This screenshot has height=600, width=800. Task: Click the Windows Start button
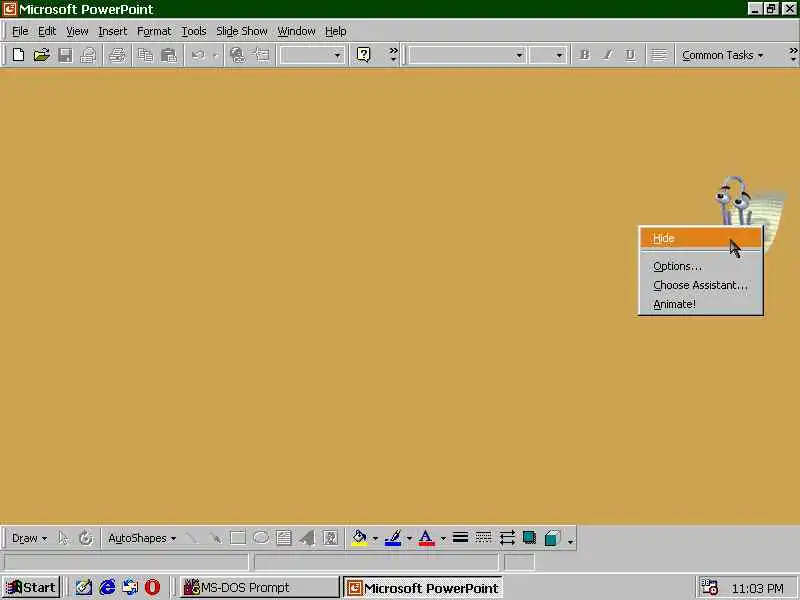(x=31, y=587)
